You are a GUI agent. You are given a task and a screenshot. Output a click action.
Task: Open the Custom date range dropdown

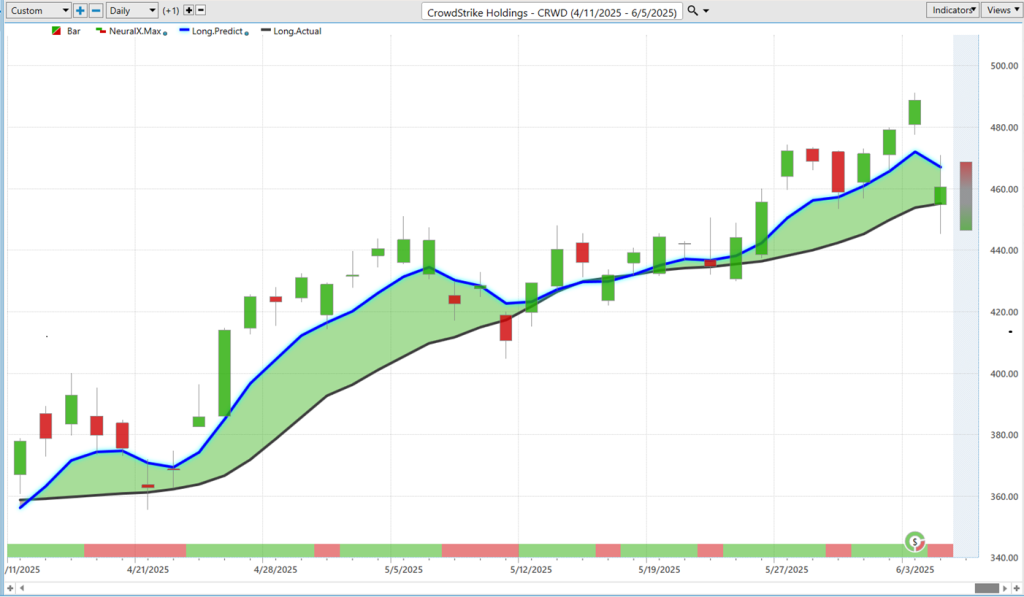pos(38,10)
